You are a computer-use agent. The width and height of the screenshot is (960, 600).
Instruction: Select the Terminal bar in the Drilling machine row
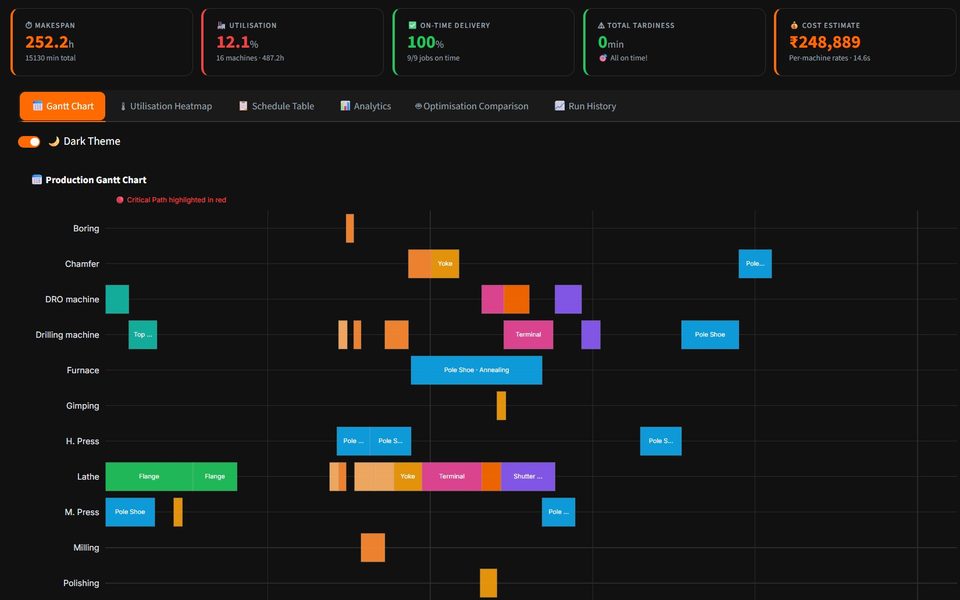coord(528,335)
